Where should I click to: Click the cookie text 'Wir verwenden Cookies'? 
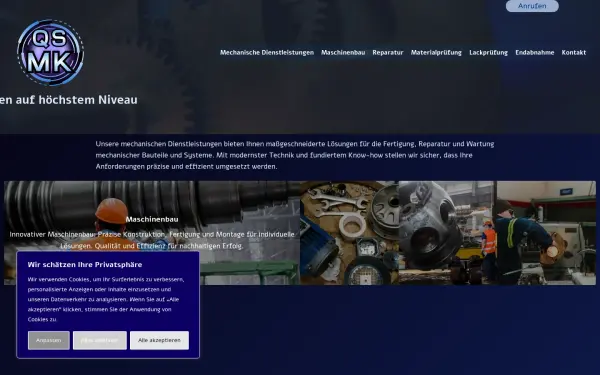click(x=106, y=299)
